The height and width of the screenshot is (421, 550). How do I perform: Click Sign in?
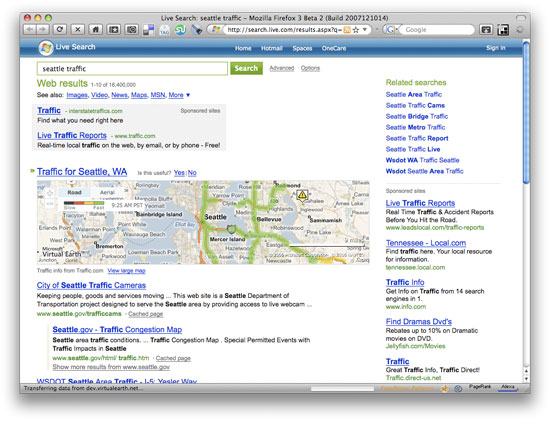(496, 48)
